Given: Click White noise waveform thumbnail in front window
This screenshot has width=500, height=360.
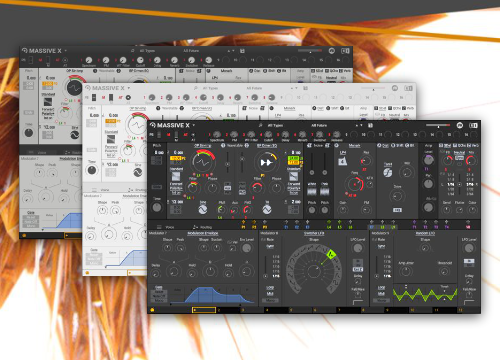Looking at the screenshot, I should [312, 191].
